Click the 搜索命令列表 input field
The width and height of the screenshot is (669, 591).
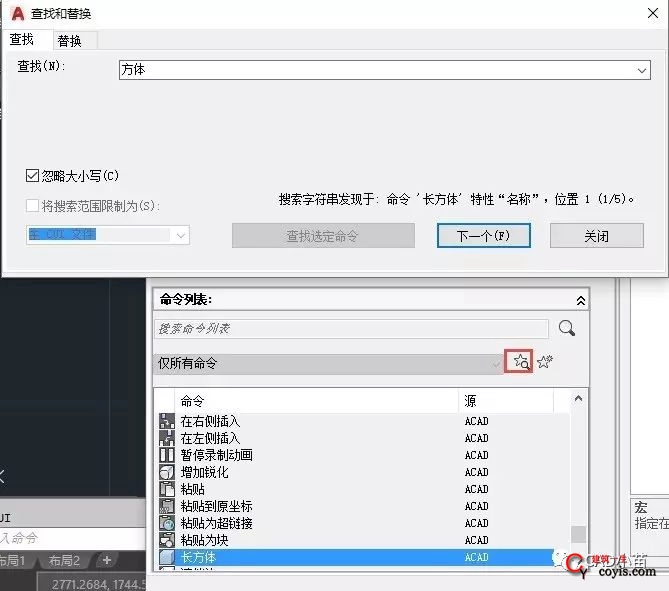(x=351, y=329)
